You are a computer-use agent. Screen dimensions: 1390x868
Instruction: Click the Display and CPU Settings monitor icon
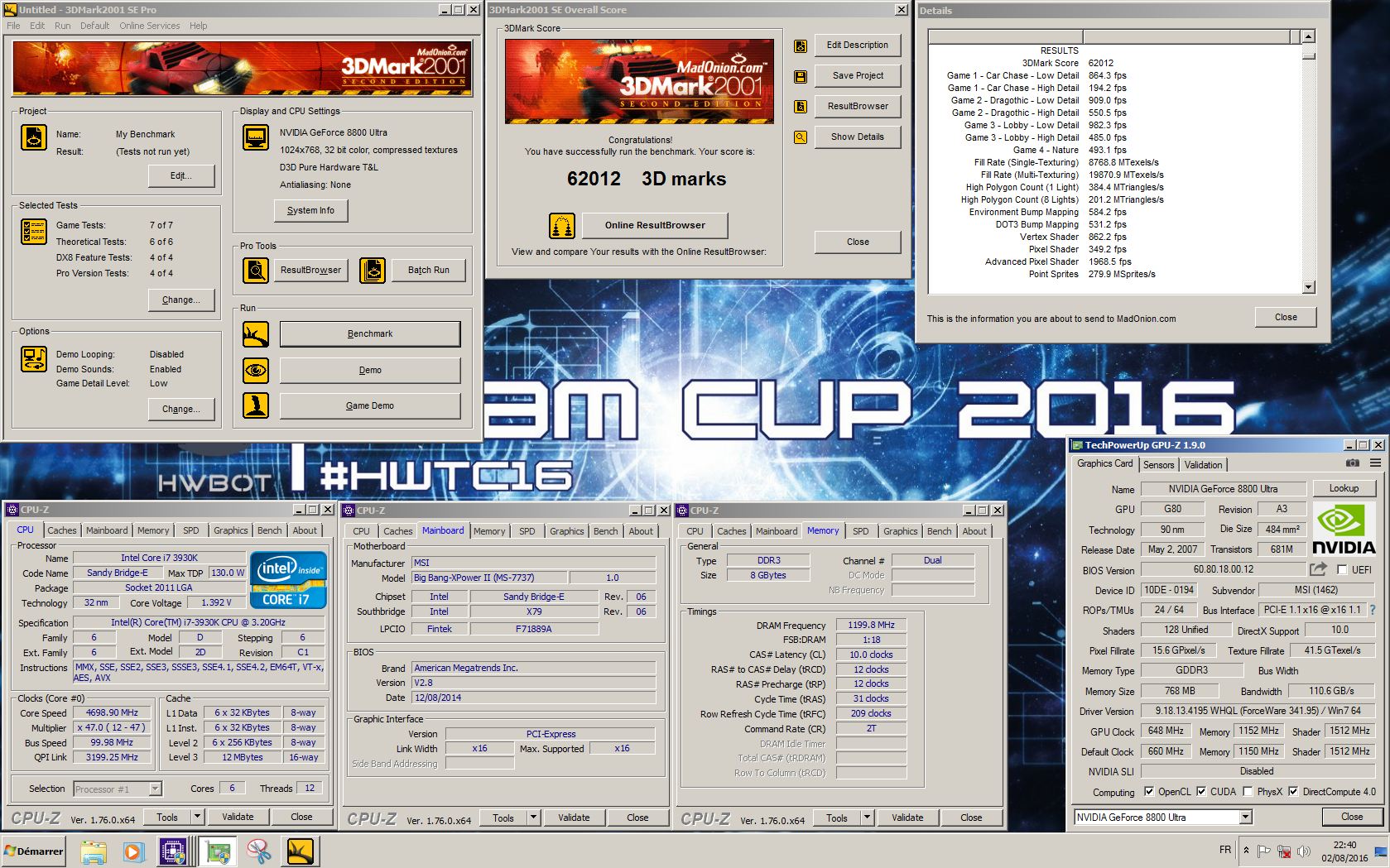click(x=256, y=137)
